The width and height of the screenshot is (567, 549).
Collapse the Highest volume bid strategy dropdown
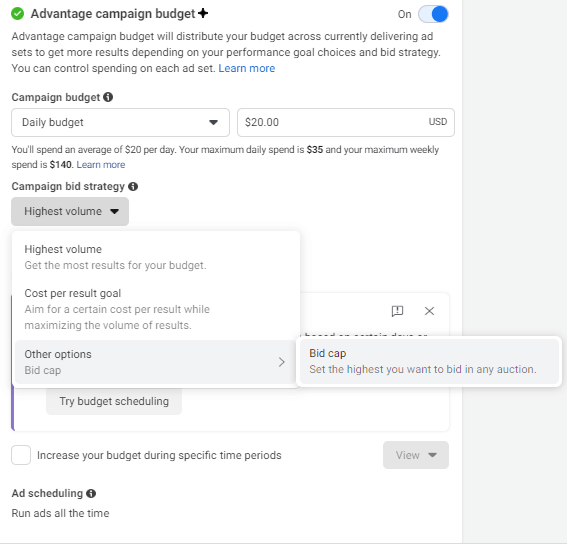click(x=70, y=211)
